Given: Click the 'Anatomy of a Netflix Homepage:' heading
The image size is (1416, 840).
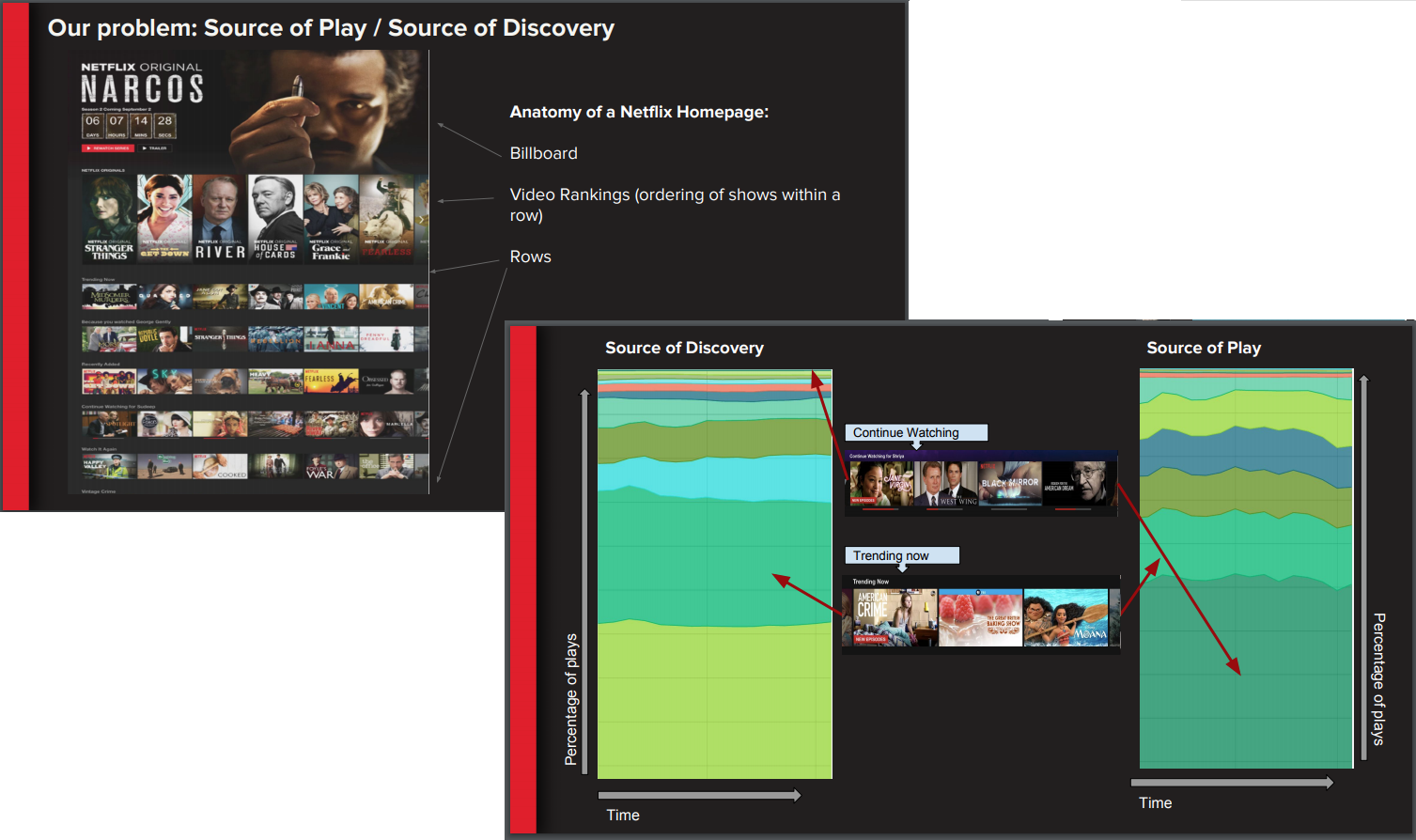Looking at the screenshot, I should tap(639, 112).
